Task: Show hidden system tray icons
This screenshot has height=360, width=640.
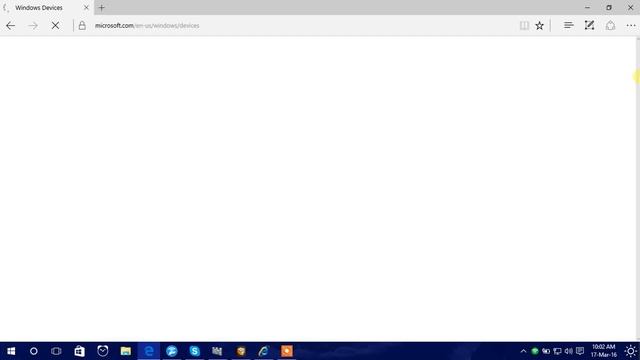Action: point(523,351)
